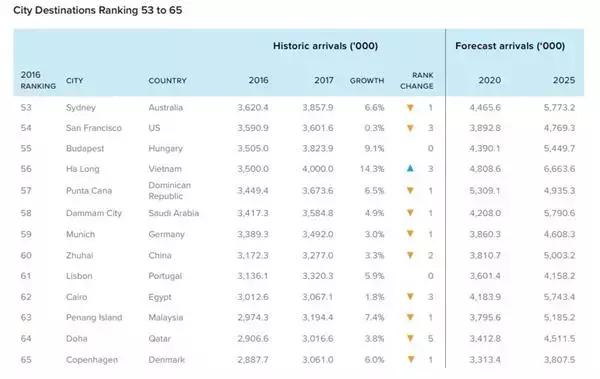Click the down arrow in Penang Island row

click(410, 317)
